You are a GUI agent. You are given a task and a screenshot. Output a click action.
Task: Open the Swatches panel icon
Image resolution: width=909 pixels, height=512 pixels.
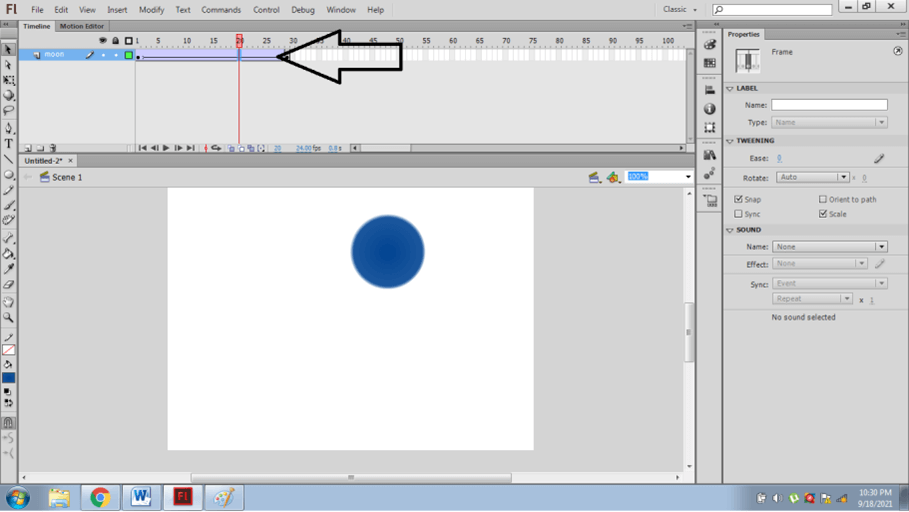tap(710, 63)
